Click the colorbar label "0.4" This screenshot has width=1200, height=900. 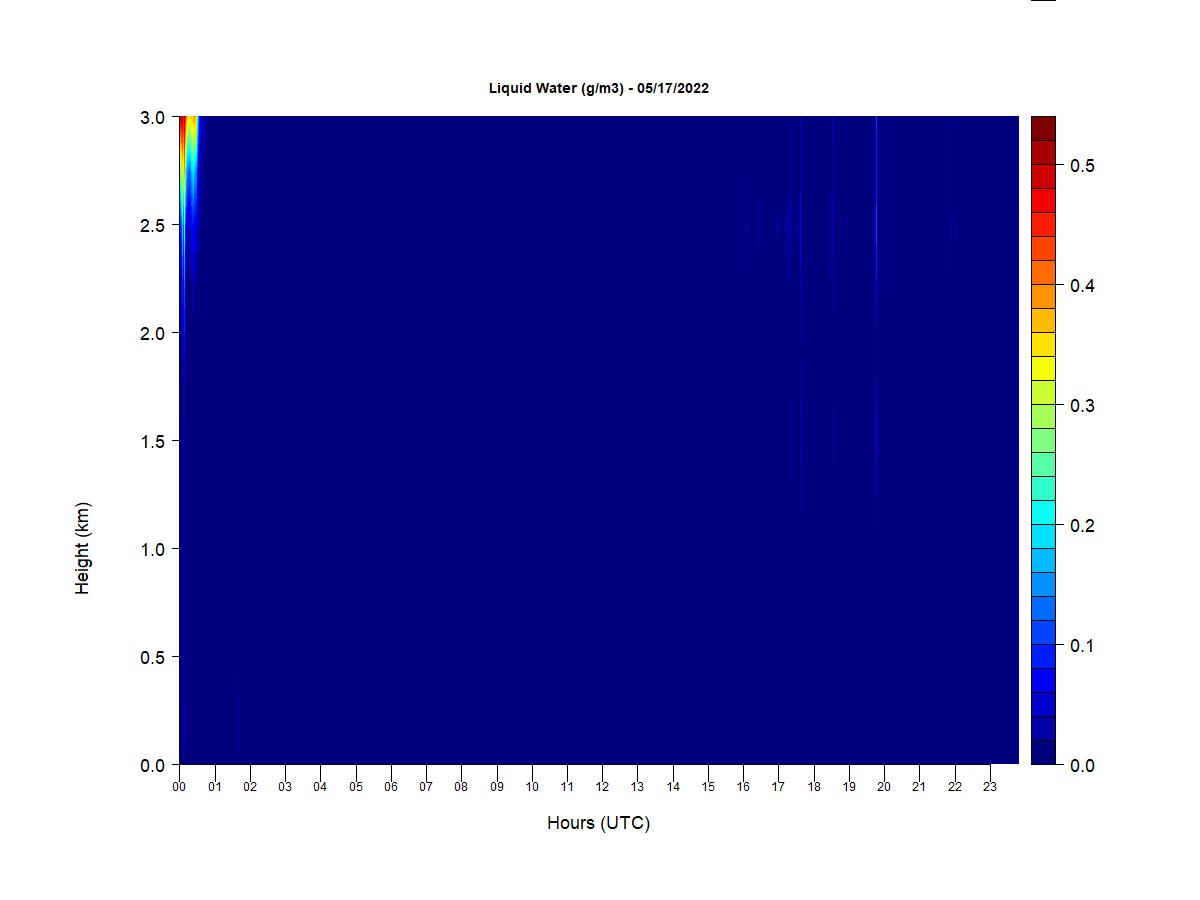(1082, 285)
